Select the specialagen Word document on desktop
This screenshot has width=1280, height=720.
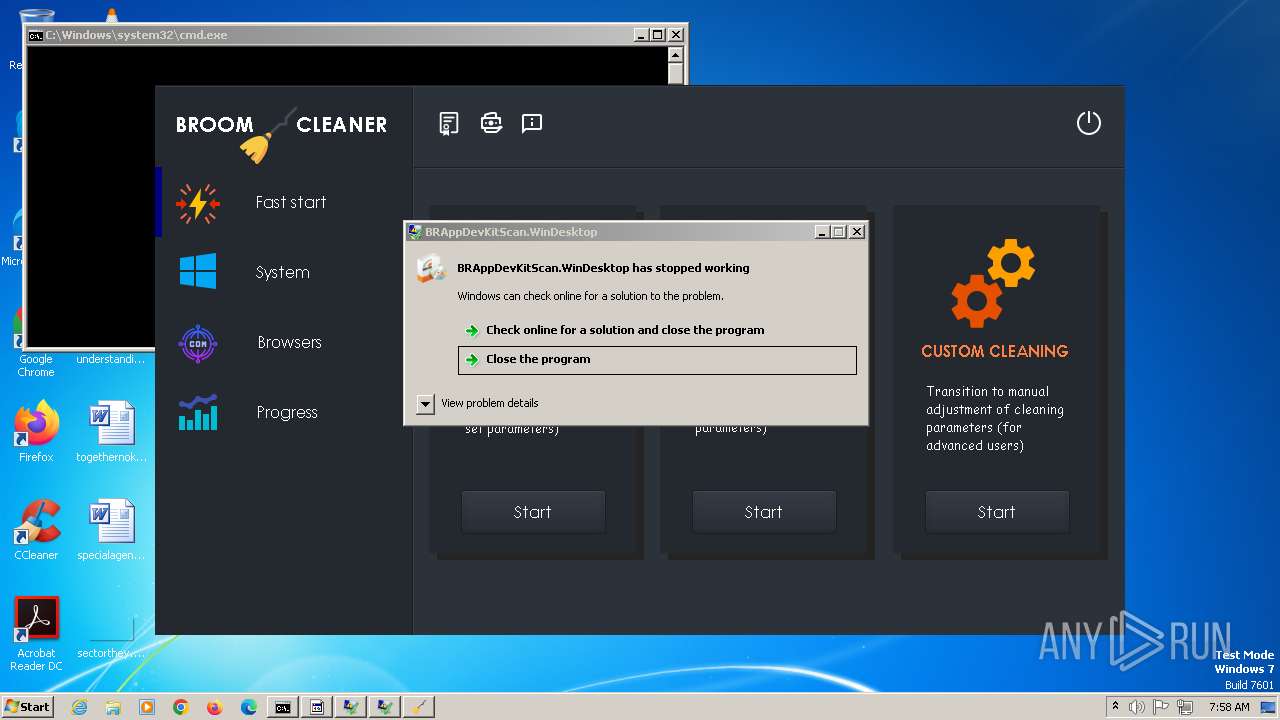click(x=111, y=530)
